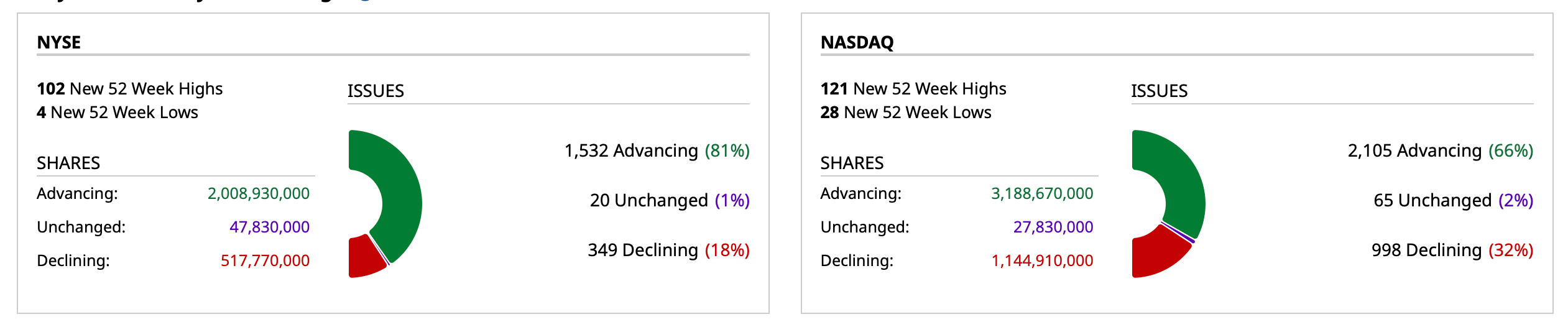Click NYSE declining shares value 517,770,000
The width and height of the screenshot is (1568, 327).
pyautogui.click(x=265, y=260)
